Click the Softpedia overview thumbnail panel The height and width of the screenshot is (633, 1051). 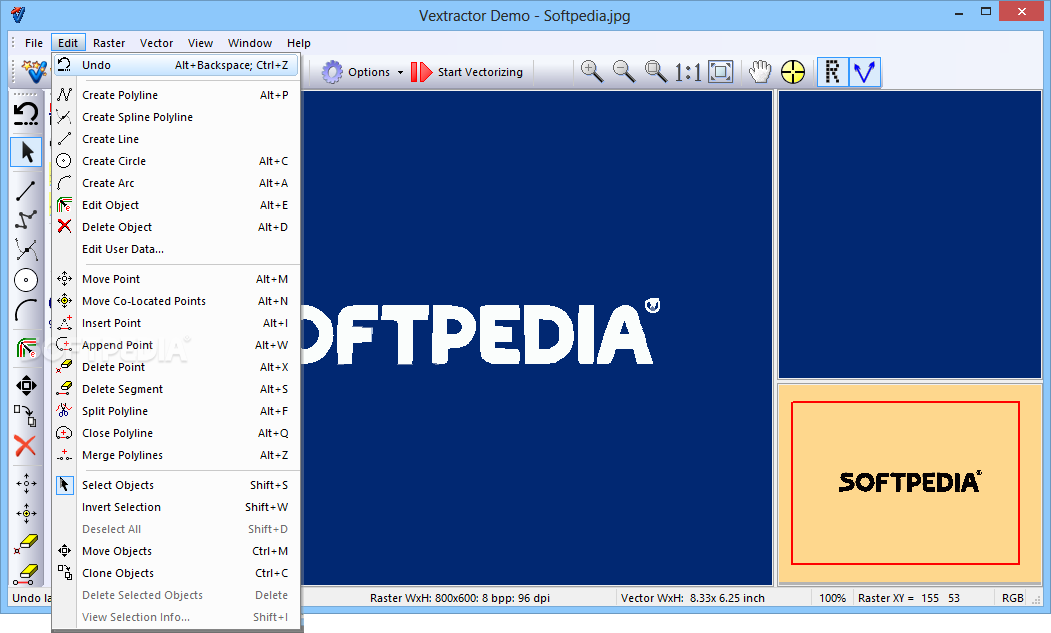(x=910, y=483)
